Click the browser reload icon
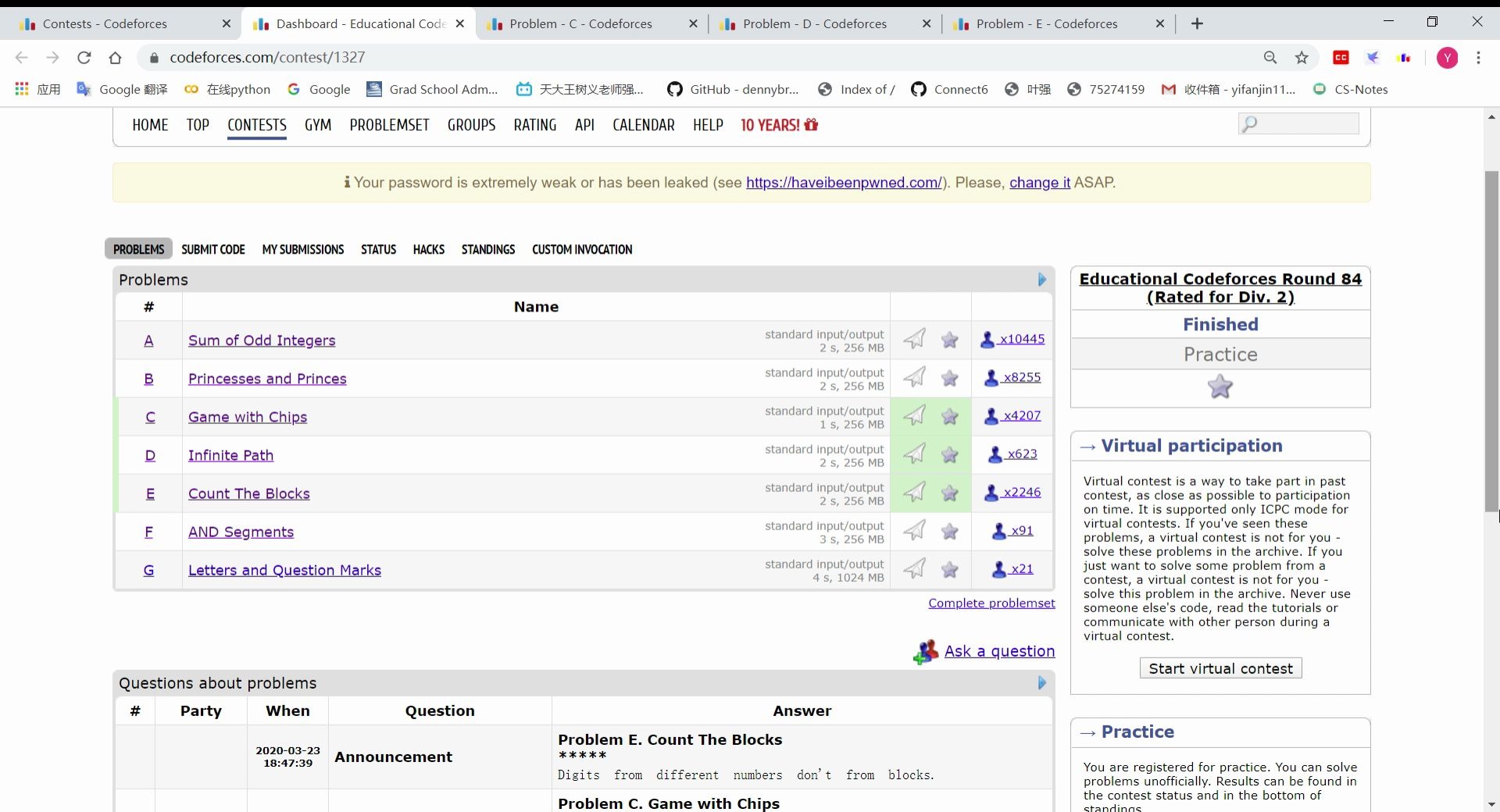Screen dimensions: 1500x812 (84, 57)
